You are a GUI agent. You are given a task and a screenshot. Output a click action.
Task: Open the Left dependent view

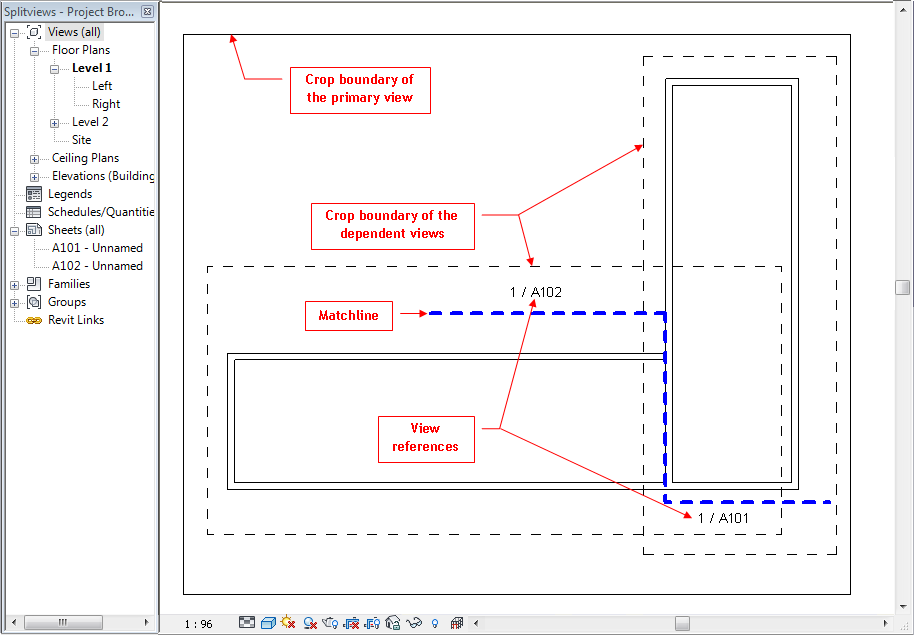(102, 86)
